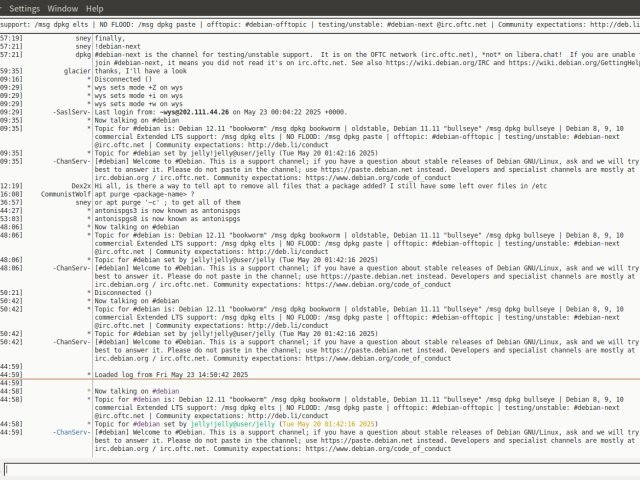Click 'wys sets mode +w on wys' line
640x480 pixels.
pos(139,104)
